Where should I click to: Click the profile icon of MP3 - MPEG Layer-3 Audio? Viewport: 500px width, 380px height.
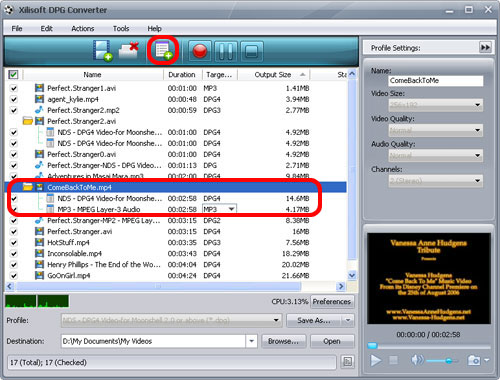point(50,209)
